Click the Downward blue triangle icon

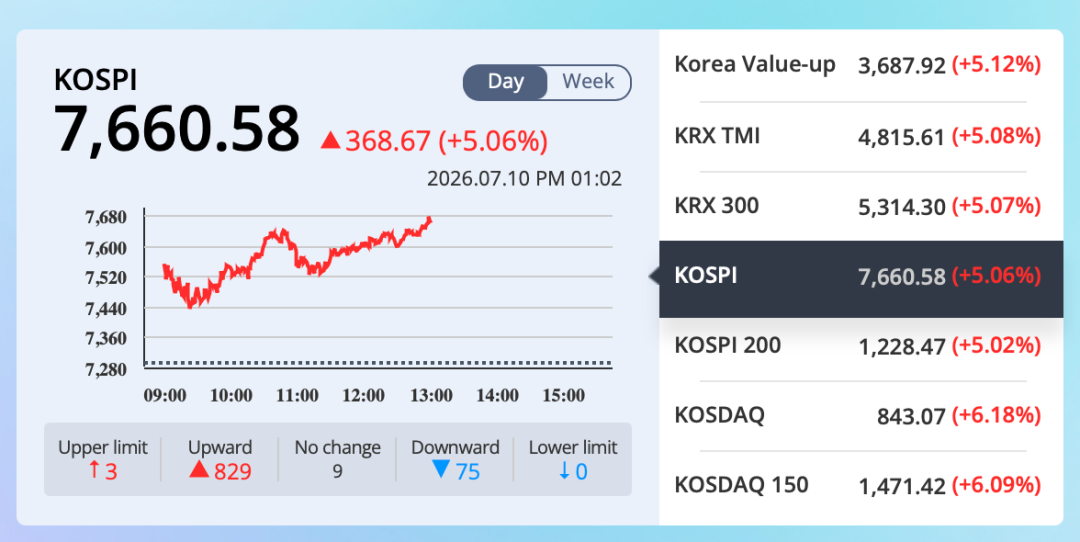441,470
